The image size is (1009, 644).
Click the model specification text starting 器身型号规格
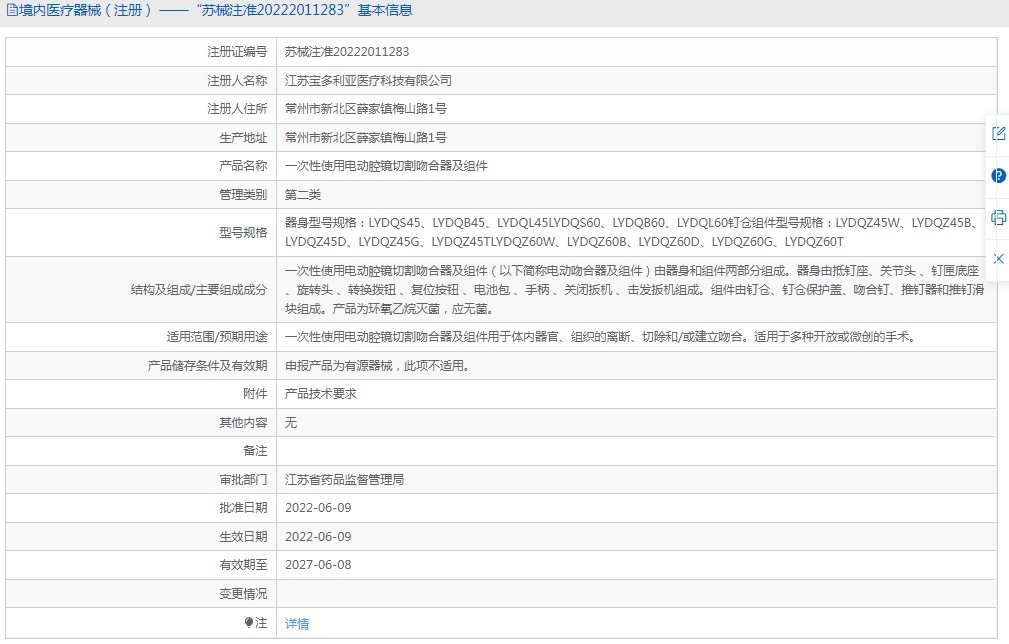[632, 232]
